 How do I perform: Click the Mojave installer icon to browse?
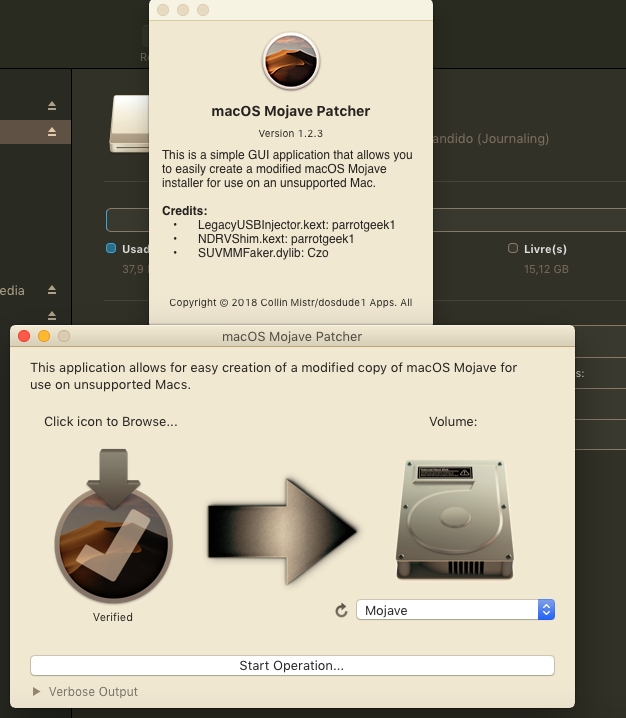tap(113, 527)
